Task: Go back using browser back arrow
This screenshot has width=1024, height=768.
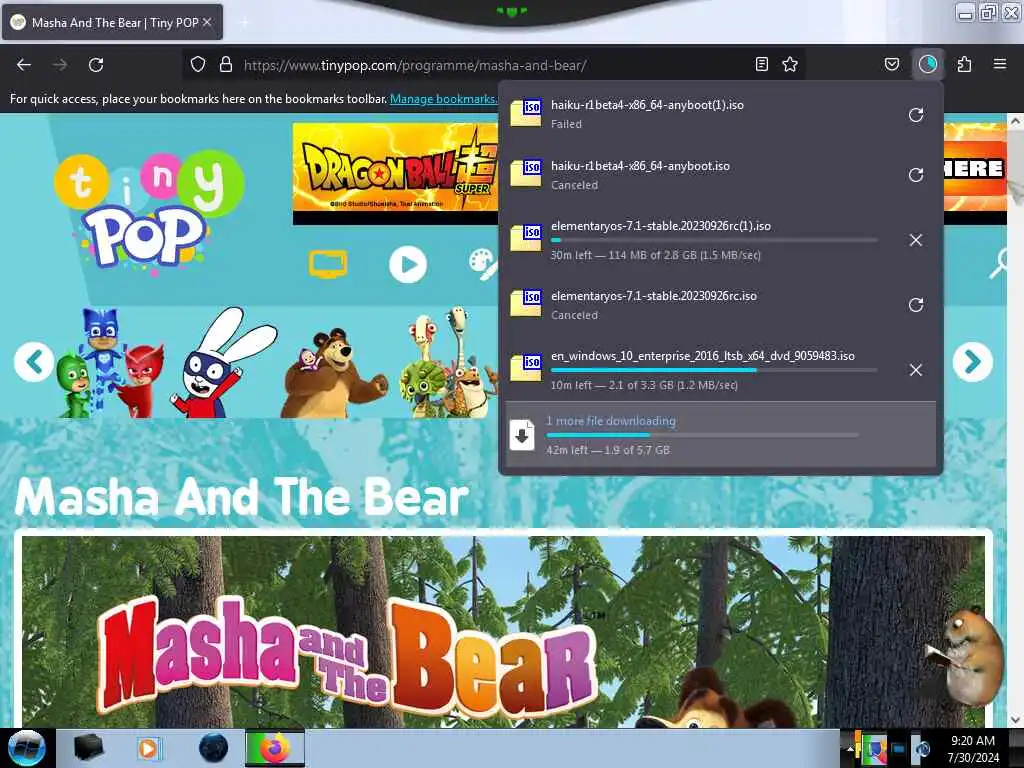Action: pos(24,65)
